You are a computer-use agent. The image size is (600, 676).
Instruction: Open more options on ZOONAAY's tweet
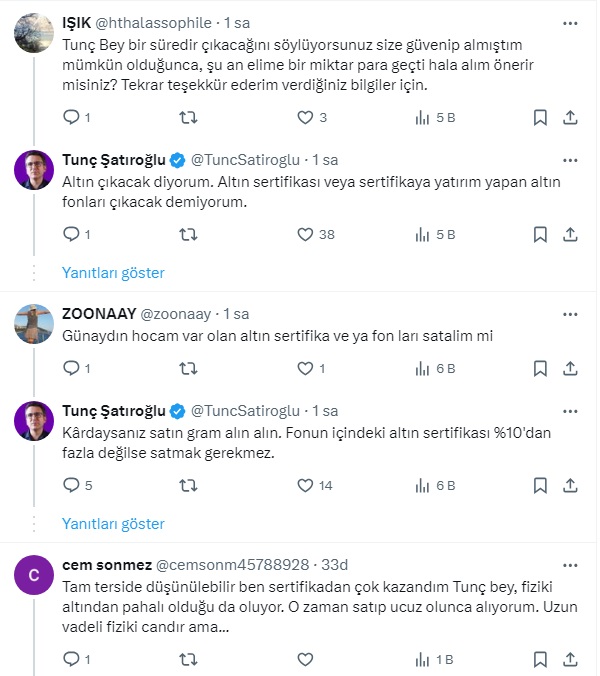[570, 313]
